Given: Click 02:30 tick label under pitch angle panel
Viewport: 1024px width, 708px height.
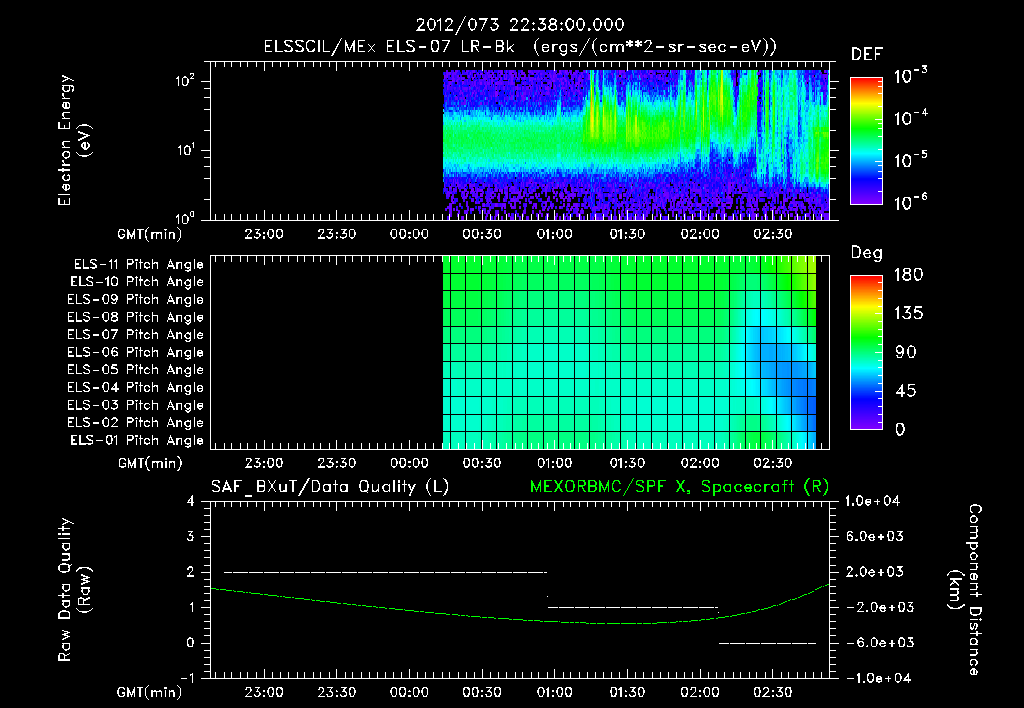Looking at the screenshot, I should tap(773, 463).
